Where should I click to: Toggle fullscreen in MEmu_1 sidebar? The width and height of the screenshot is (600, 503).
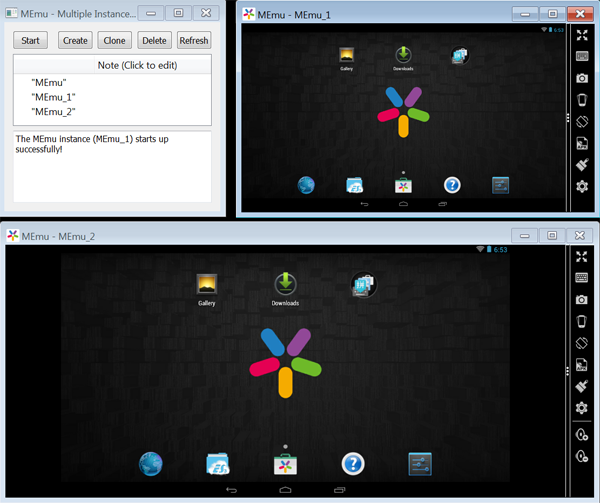(582, 35)
